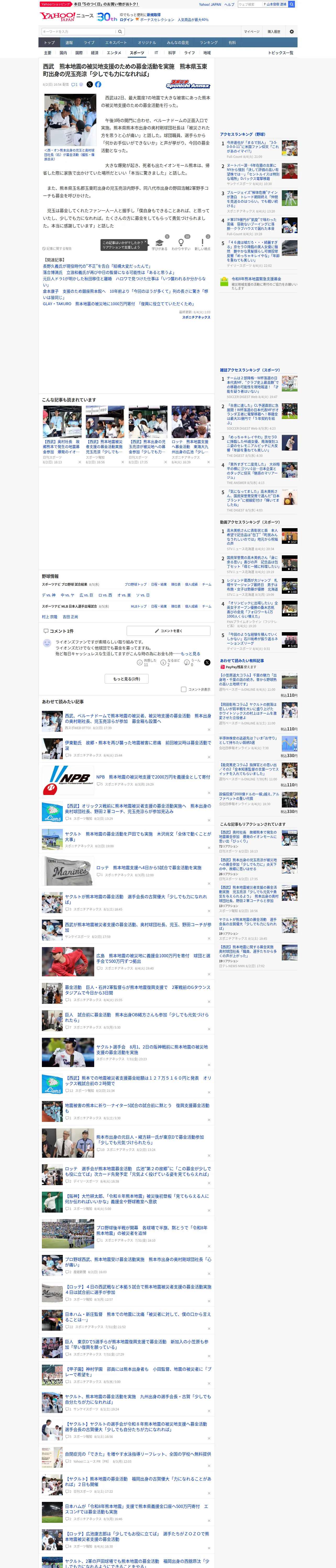Open the 順位表 link in the プロ野球 row
Viewport: 336px width, 1568px height.
(x=176, y=584)
